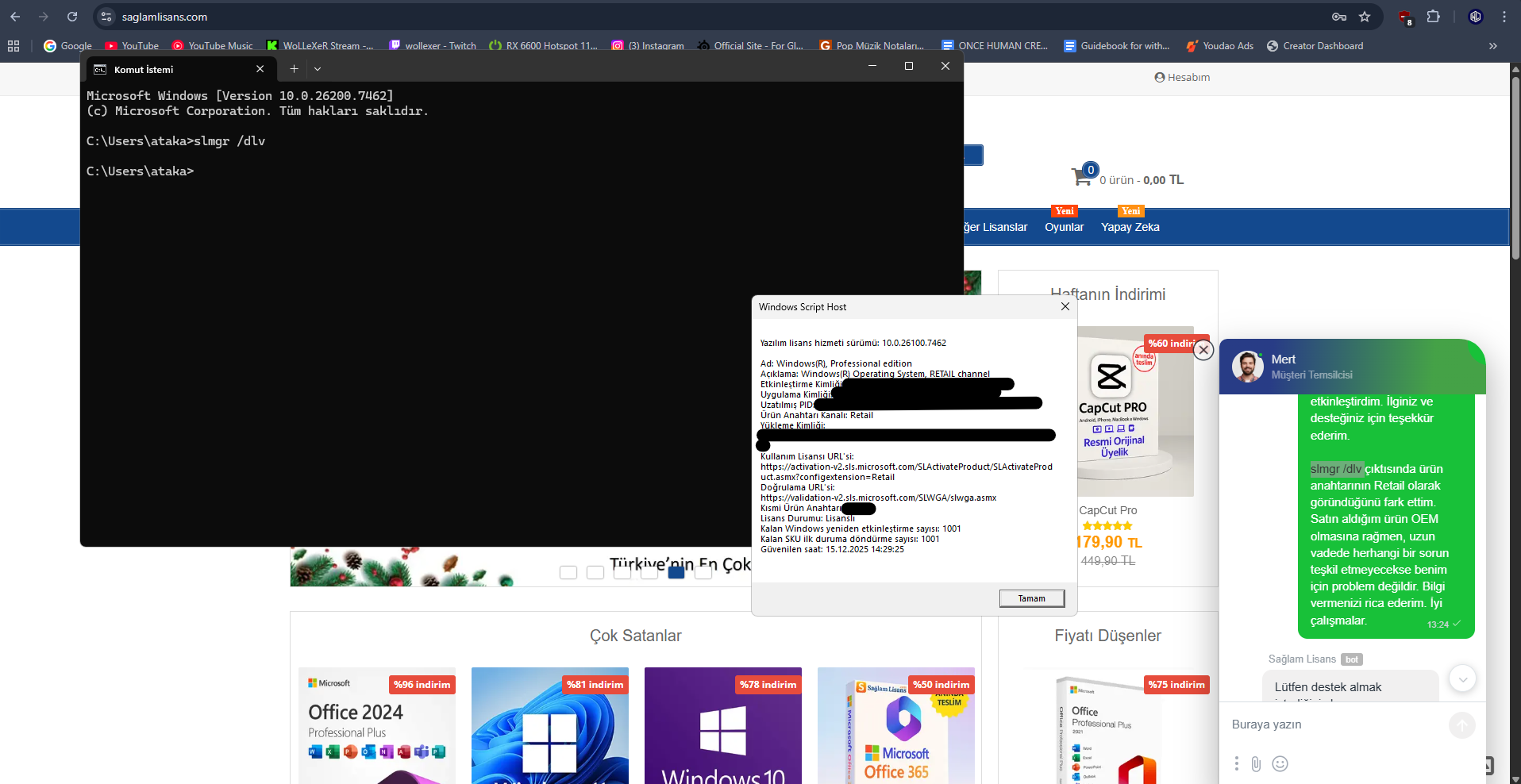Select the last banner carousel indicator
The image size is (1521, 784).
pyautogui.click(x=703, y=572)
